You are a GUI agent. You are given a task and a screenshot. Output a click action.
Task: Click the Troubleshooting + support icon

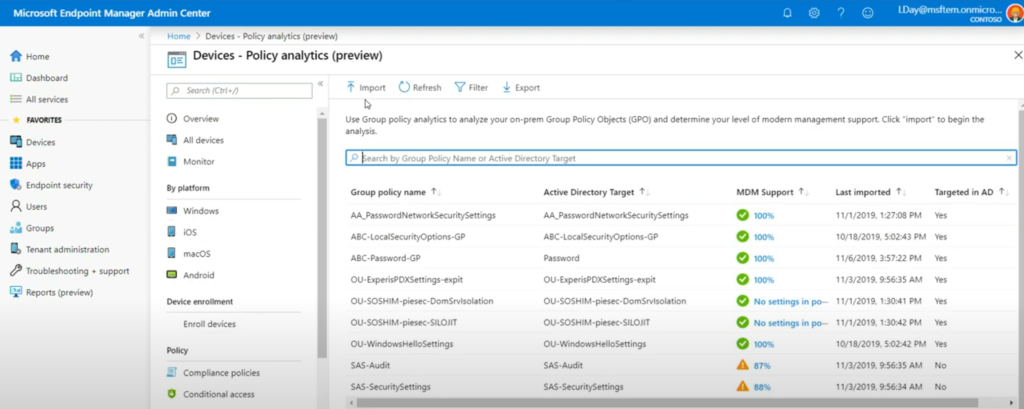click(x=16, y=270)
